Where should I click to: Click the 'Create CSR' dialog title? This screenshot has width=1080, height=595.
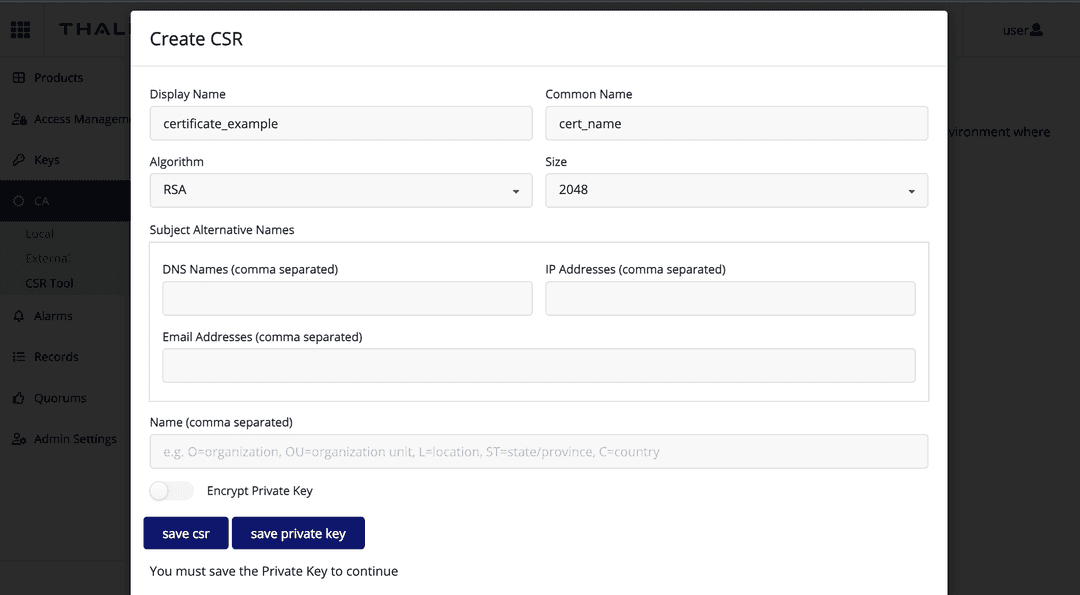(196, 39)
